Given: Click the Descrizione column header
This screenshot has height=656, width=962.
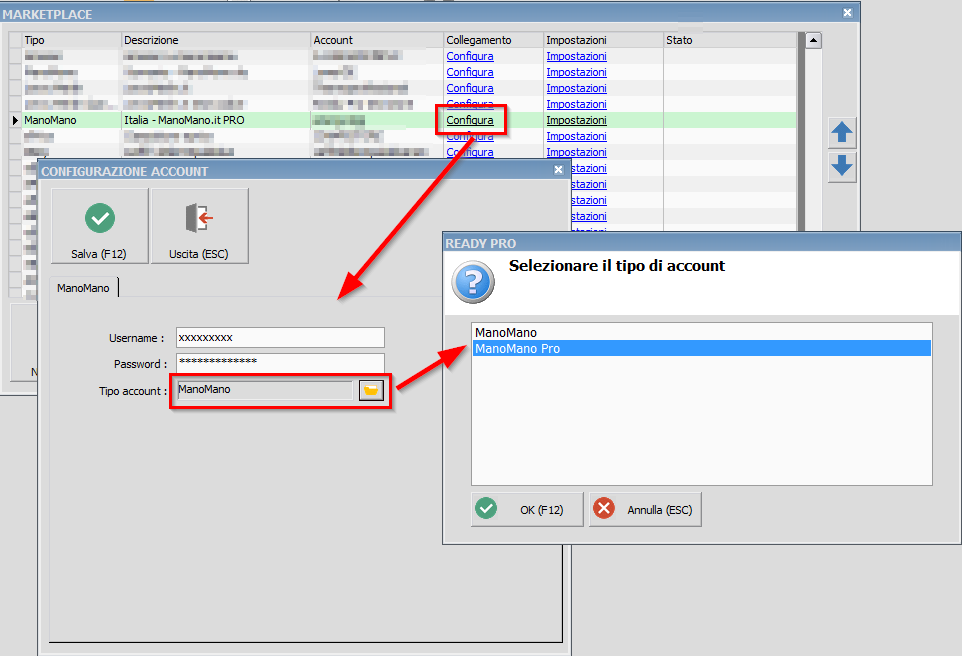Looking at the screenshot, I should pos(216,40).
